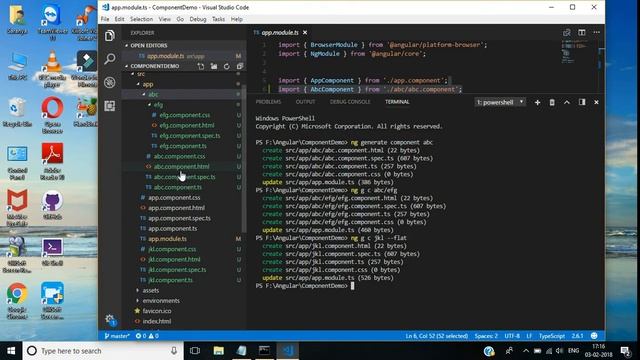
Task: Open jkl.component.css in Explorer
Action: 172,249
